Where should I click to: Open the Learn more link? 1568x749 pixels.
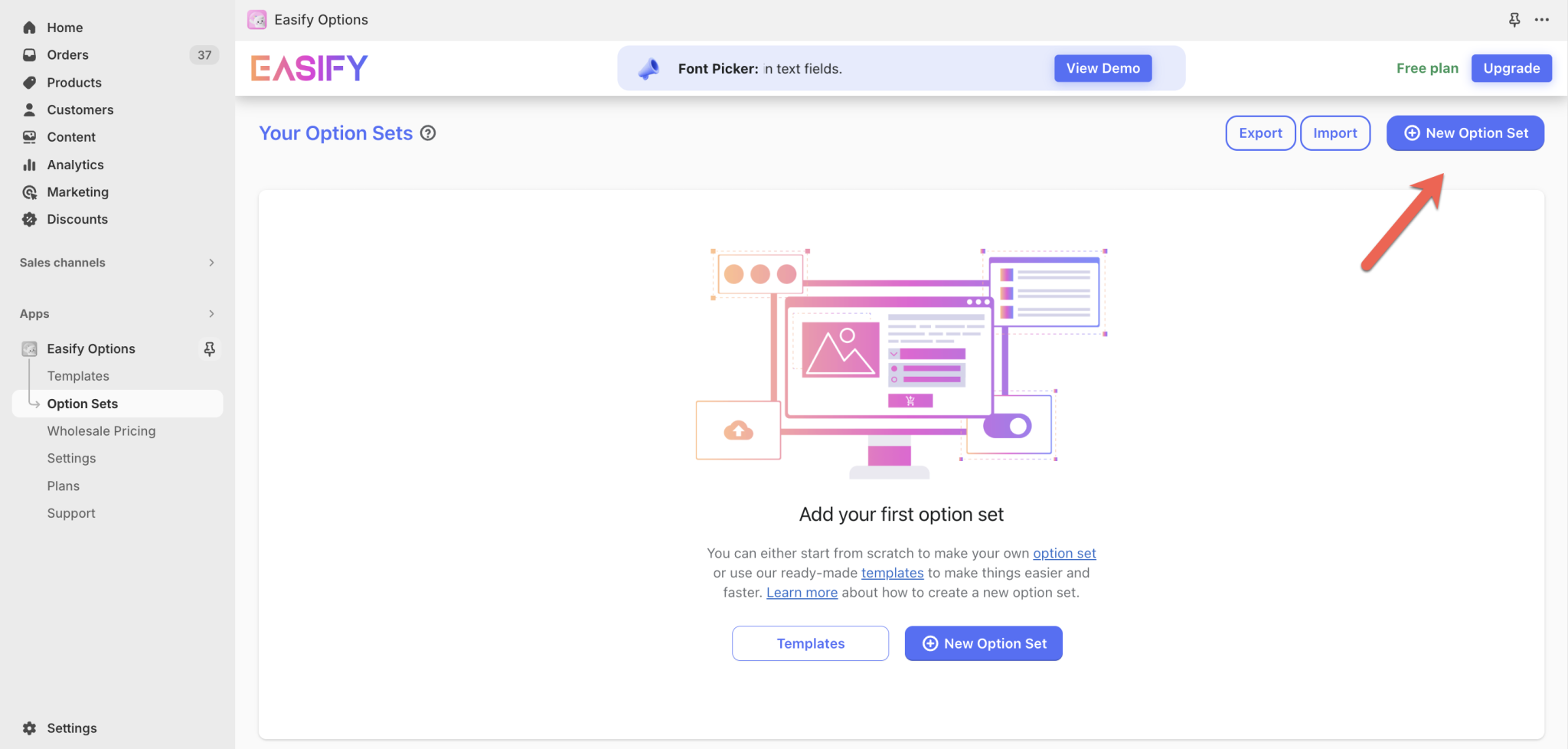(802, 592)
